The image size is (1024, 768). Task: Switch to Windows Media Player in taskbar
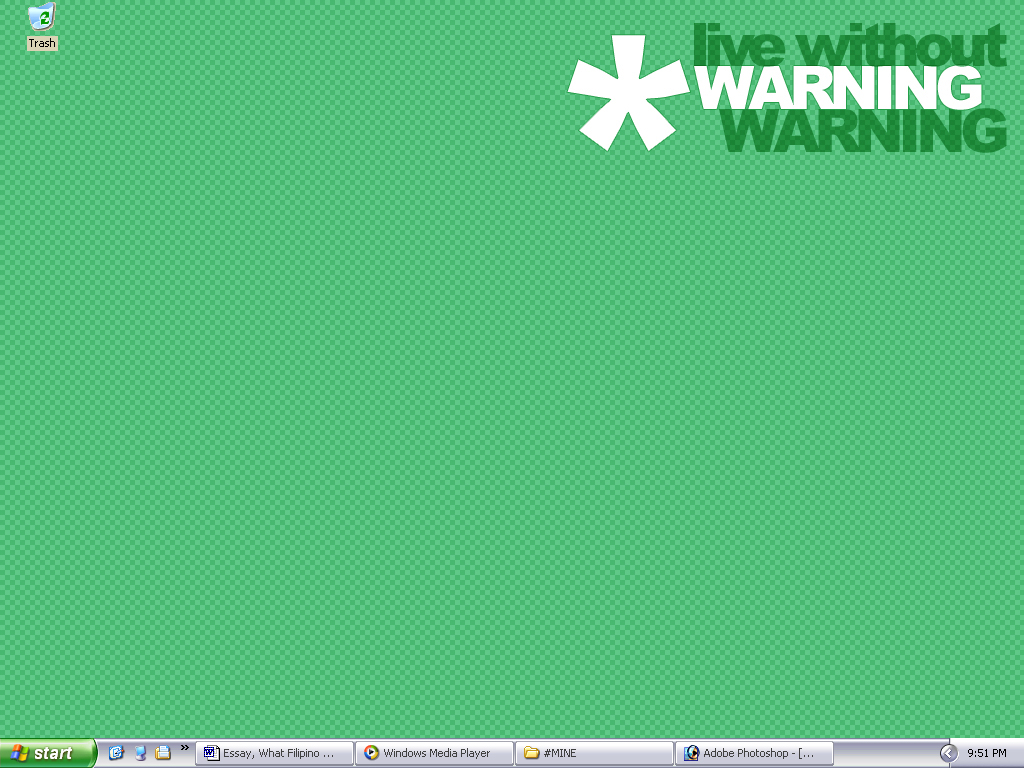pos(434,753)
